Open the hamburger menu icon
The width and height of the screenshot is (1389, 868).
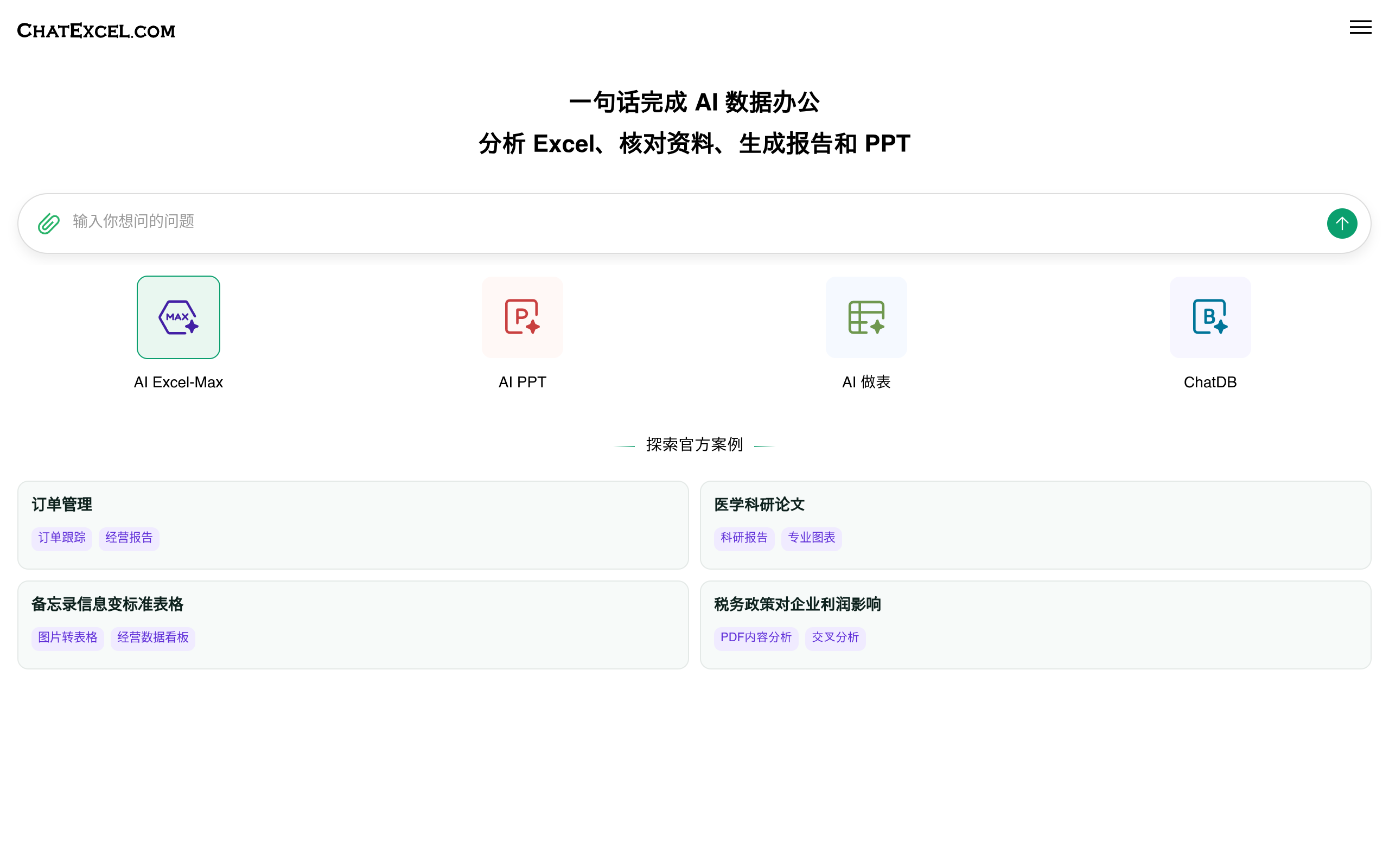coord(1360,27)
